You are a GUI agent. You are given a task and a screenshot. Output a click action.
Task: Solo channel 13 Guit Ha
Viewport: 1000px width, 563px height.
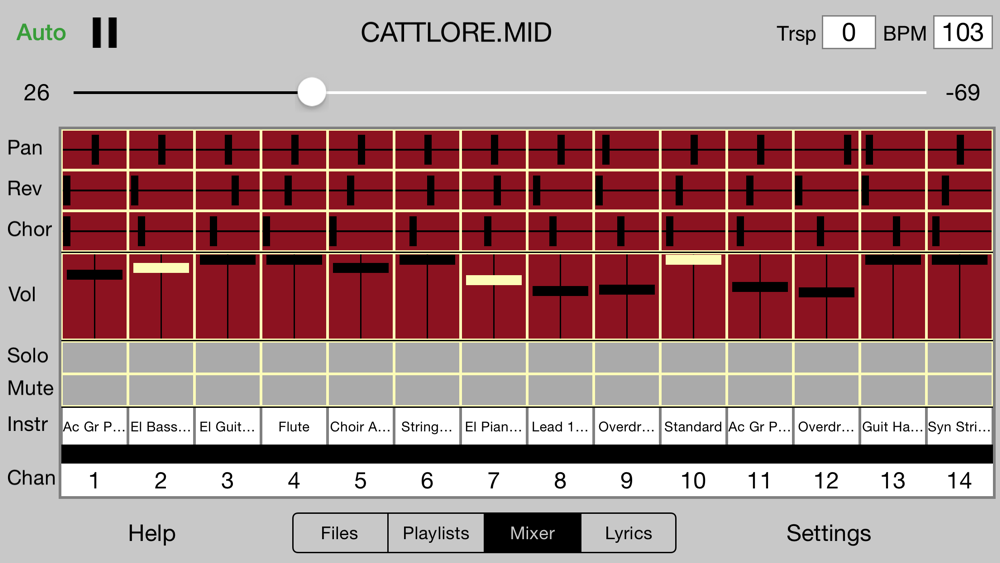893,358
